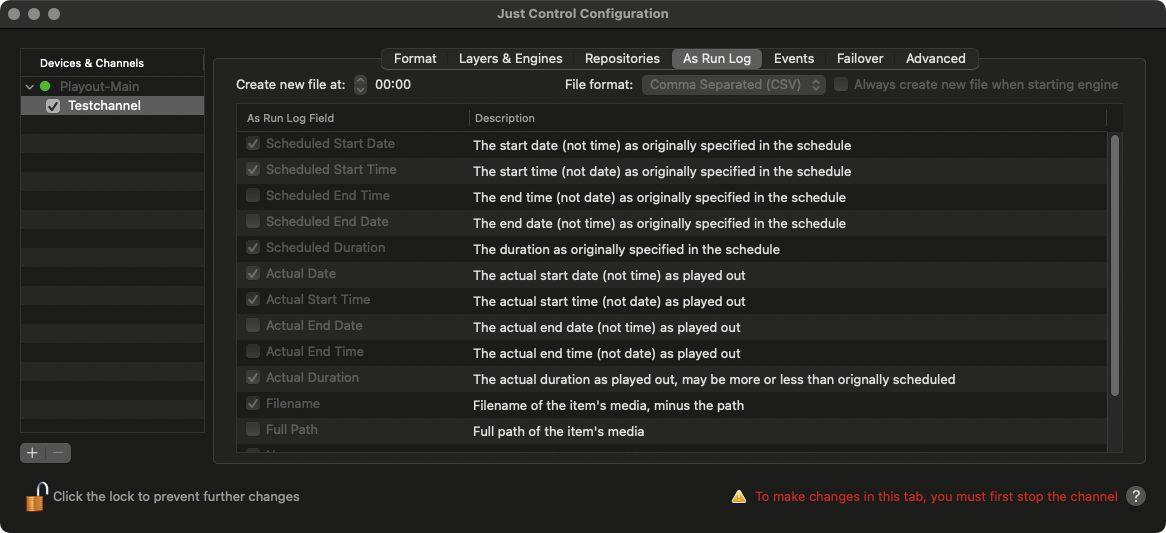Click the red stop the channel warning text
The height and width of the screenshot is (533, 1166).
click(936, 497)
